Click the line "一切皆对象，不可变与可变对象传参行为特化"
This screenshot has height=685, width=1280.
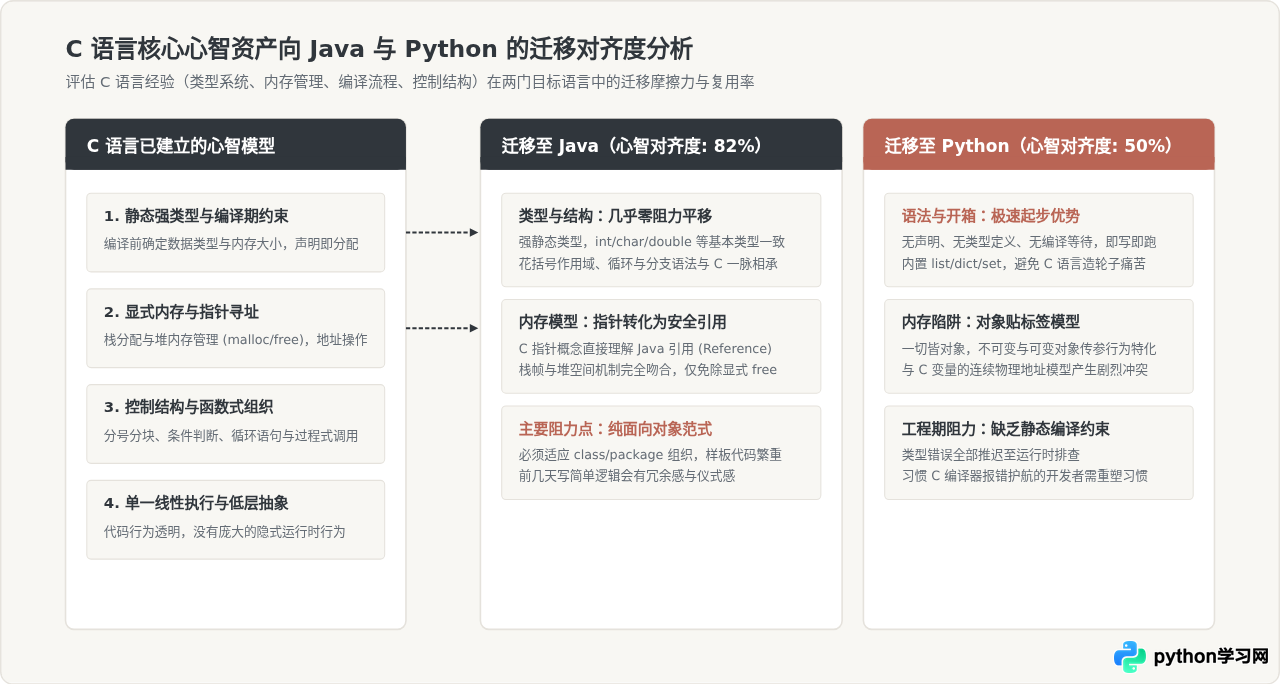(x=1029, y=349)
